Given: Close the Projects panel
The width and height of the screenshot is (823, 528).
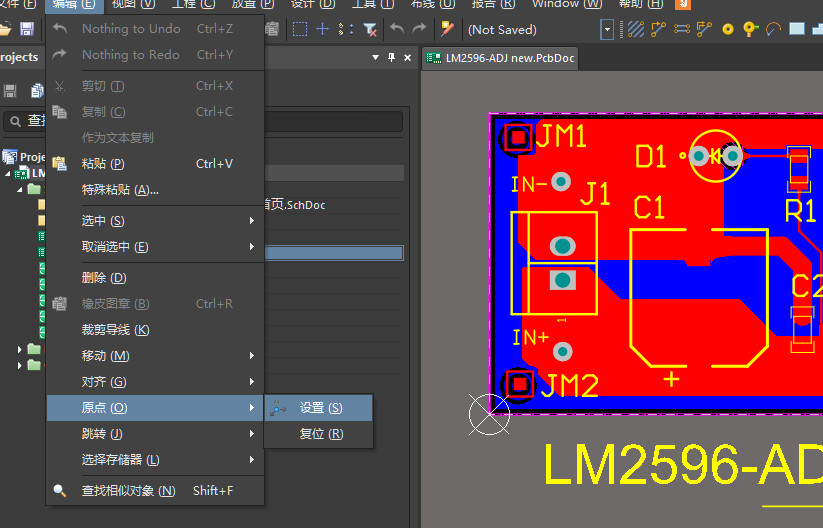Looking at the screenshot, I should (405, 58).
